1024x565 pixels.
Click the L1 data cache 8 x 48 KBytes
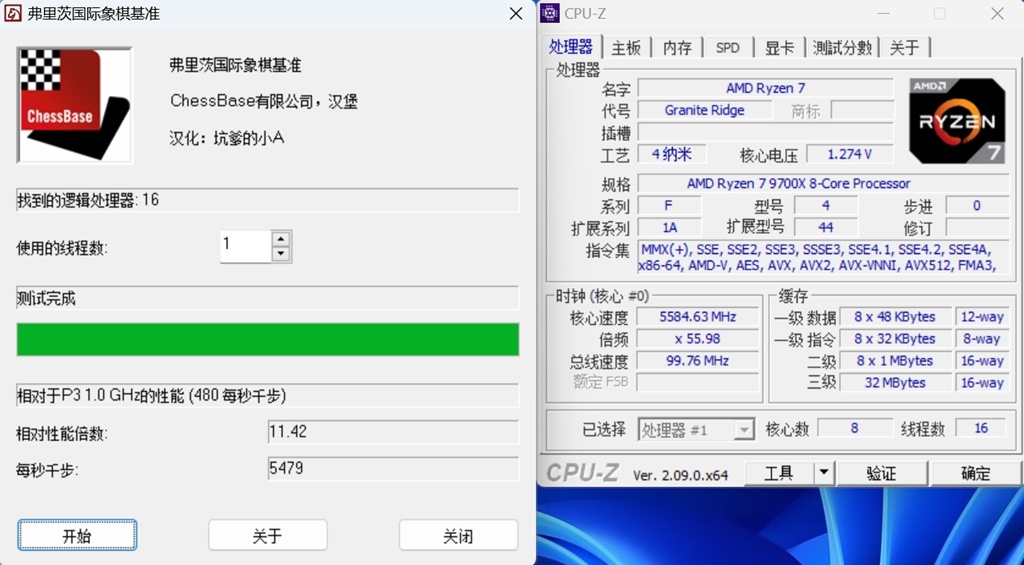tap(895, 317)
